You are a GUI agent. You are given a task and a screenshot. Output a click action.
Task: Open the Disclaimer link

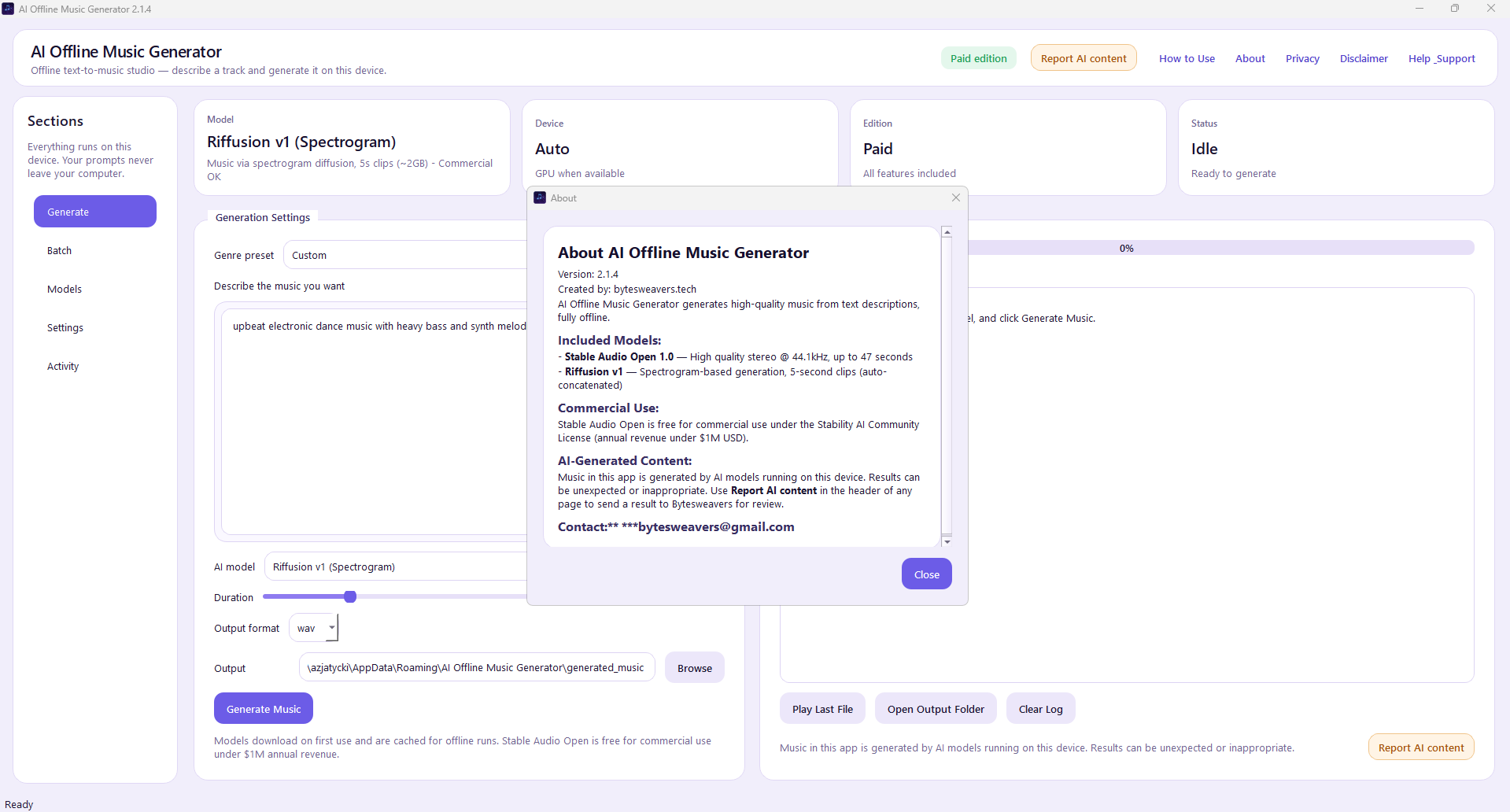point(1364,58)
